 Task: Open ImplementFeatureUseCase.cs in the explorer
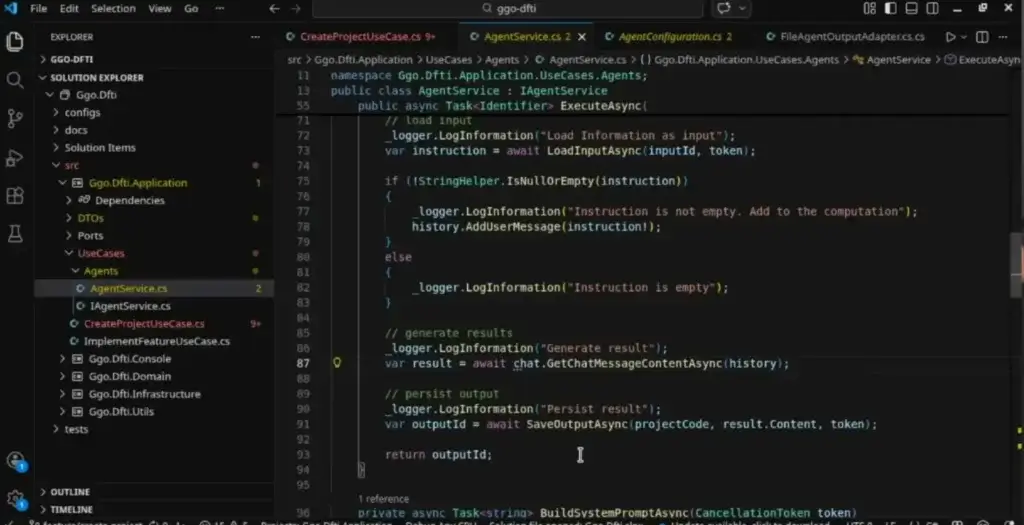[156, 341]
